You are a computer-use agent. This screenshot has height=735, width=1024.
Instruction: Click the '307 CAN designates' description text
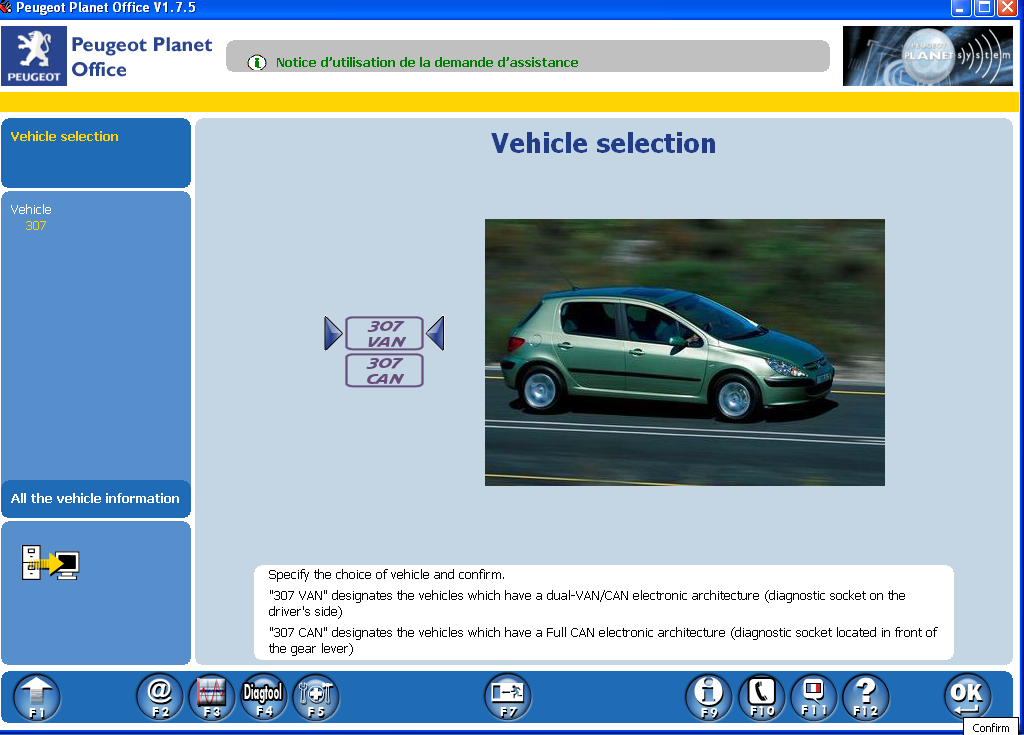pyautogui.click(x=603, y=641)
